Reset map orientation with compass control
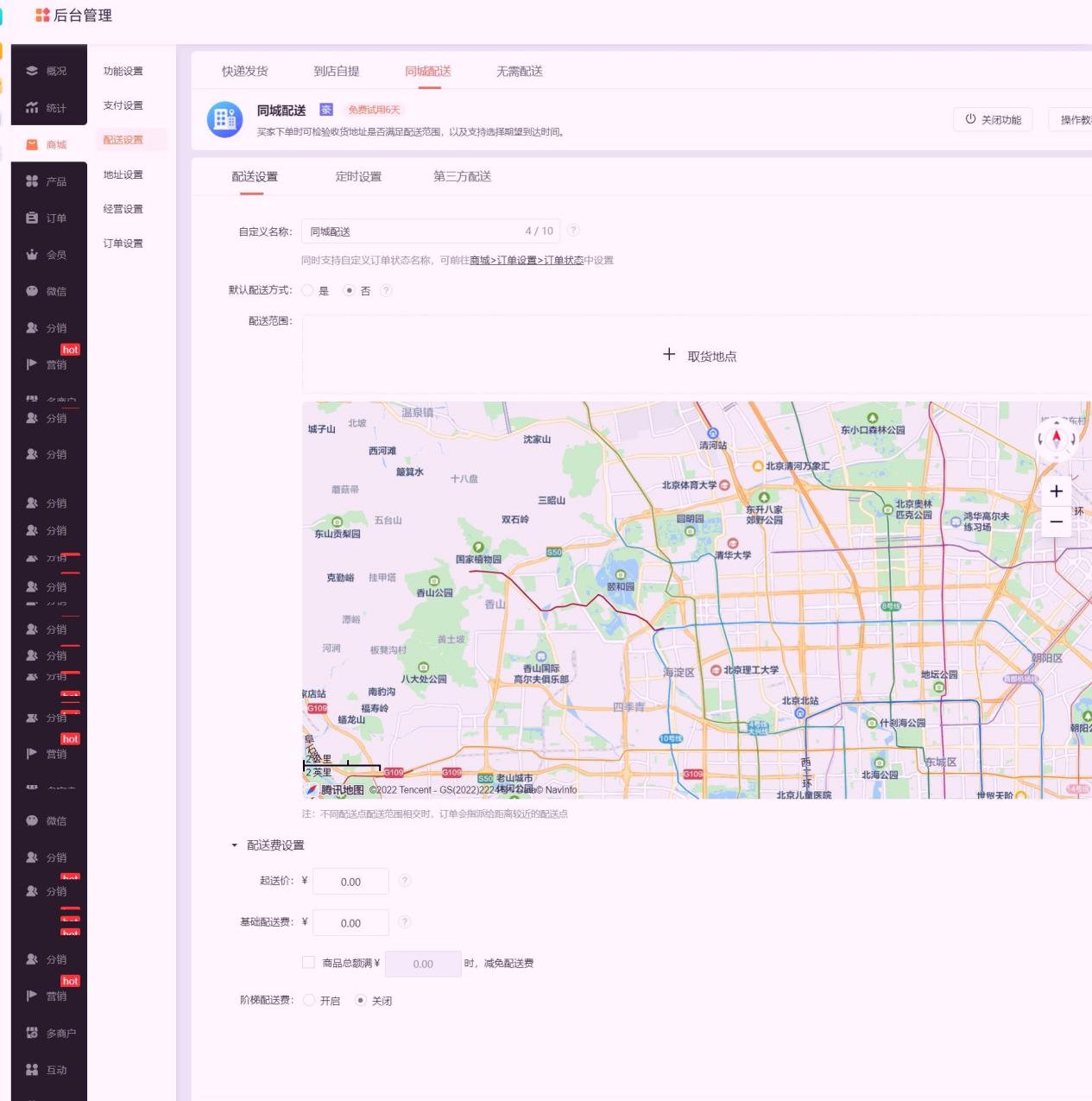 point(1056,439)
